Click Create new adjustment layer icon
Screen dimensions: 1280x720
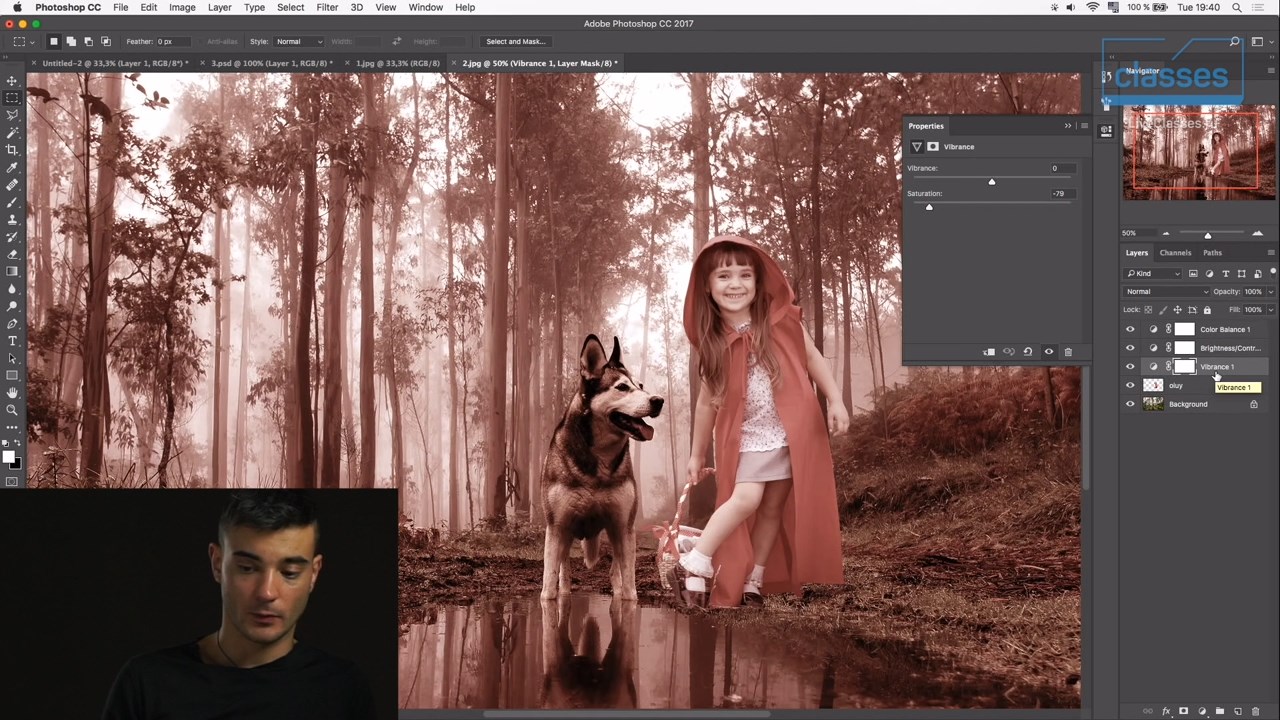coord(1202,711)
